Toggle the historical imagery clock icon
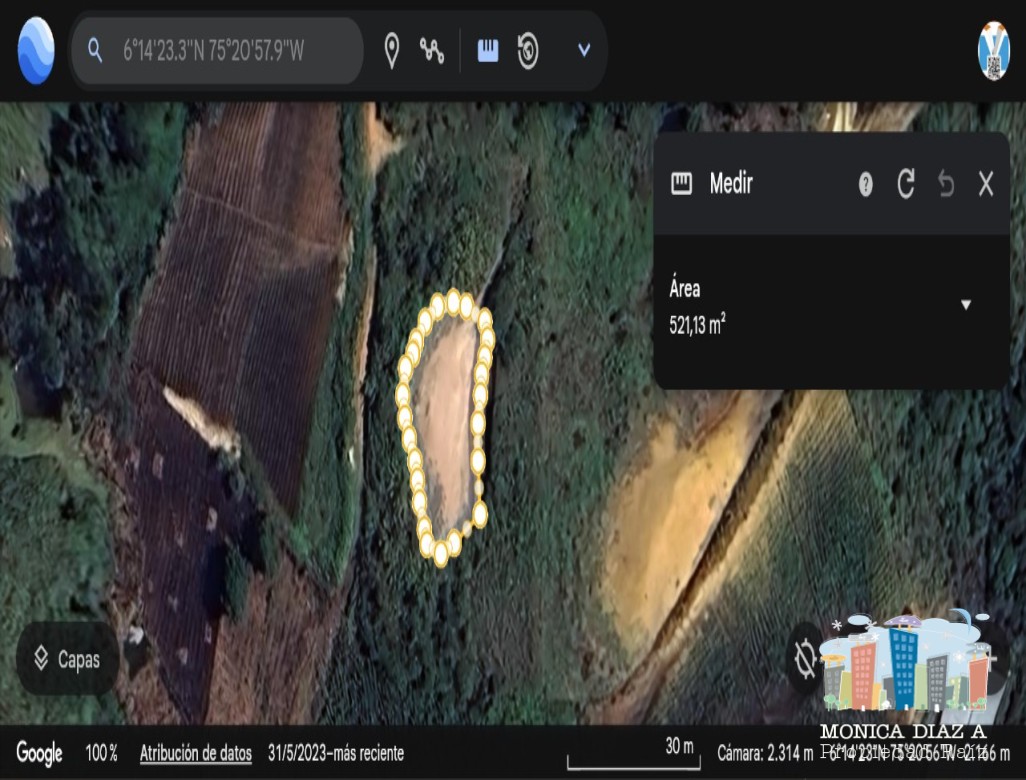The width and height of the screenshot is (1026, 780). [529, 51]
